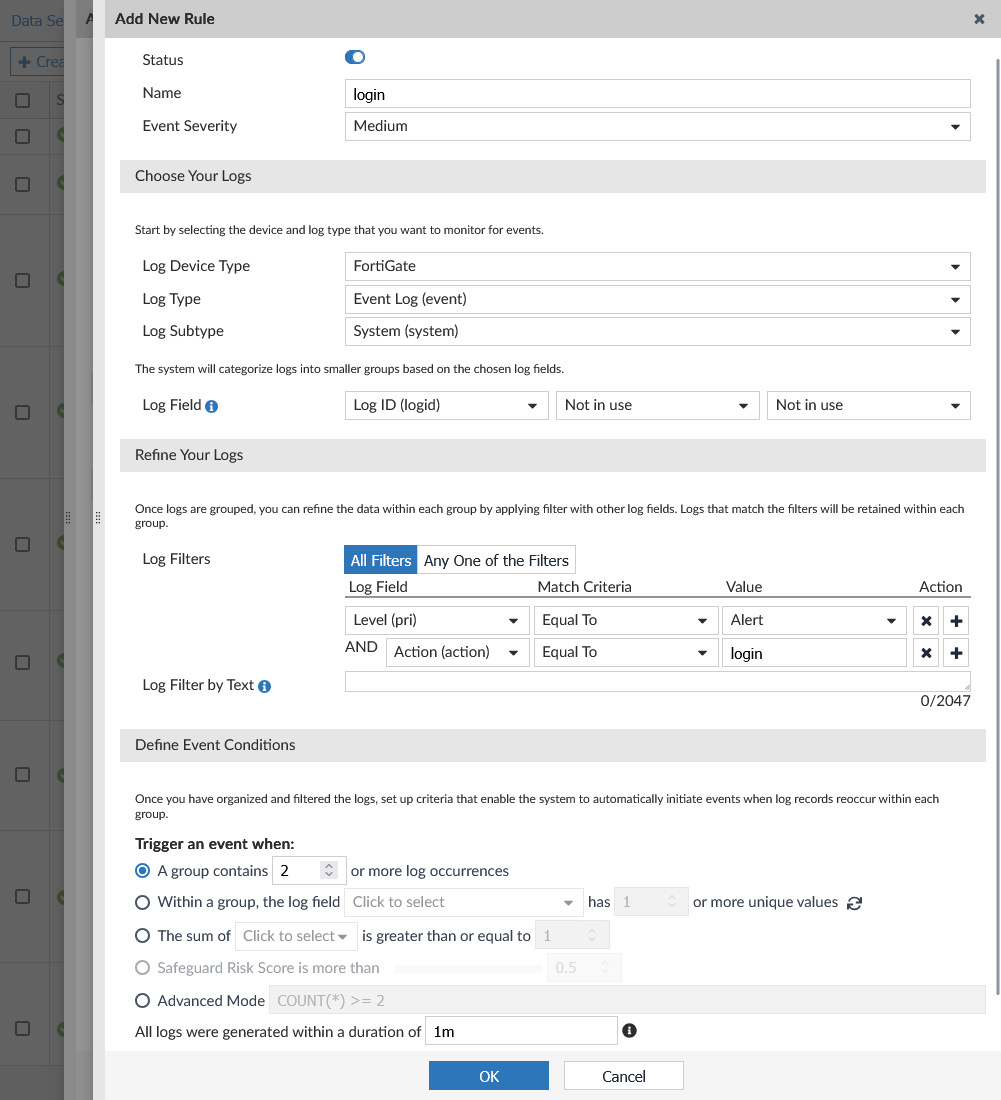The width and height of the screenshot is (1001, 1100).
Task: Expand the Log Device Type dropdown
Action: pyautogui.click(x=657, y=266)
